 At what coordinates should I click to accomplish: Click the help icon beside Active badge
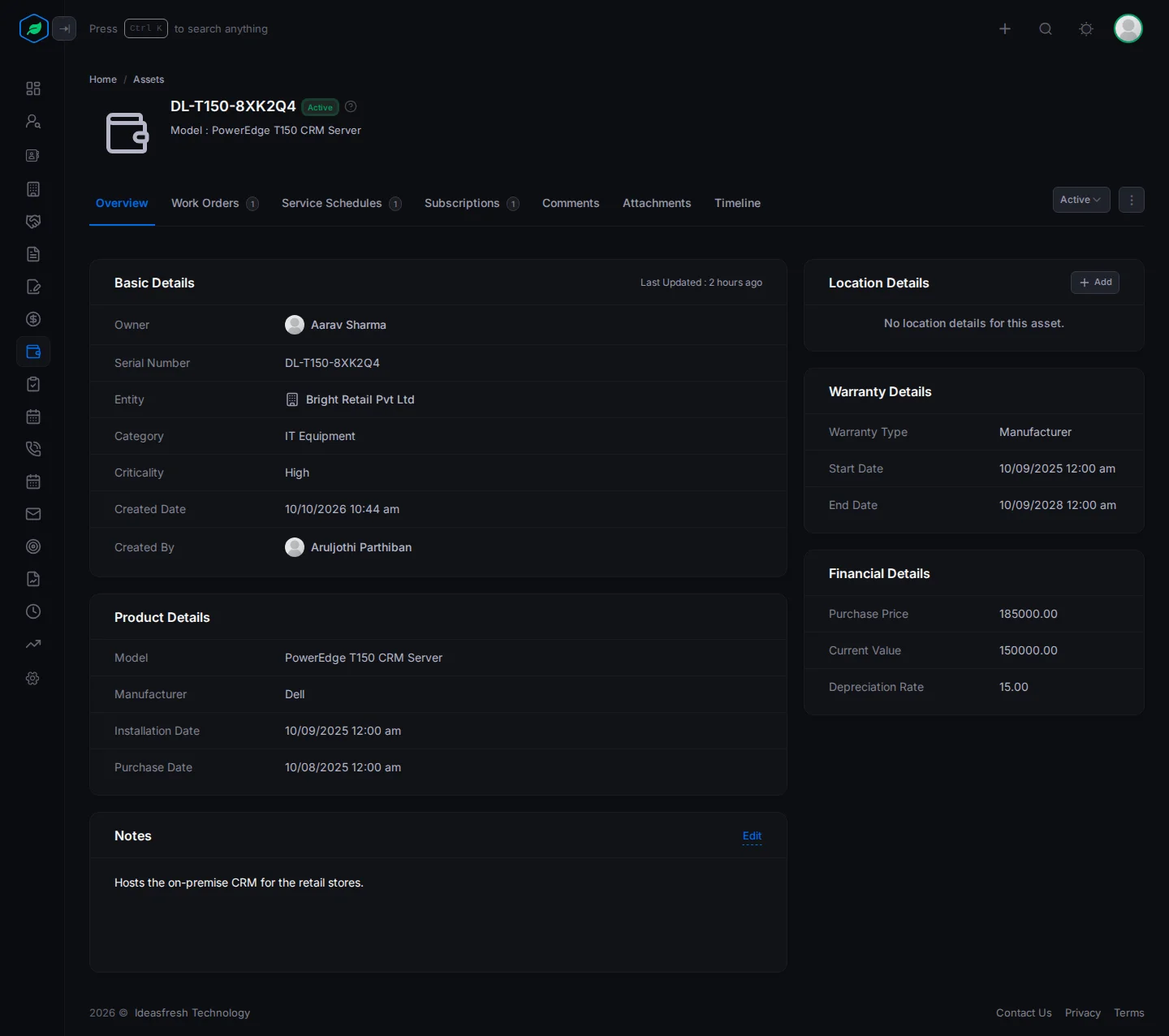click(x=351, y=106)
